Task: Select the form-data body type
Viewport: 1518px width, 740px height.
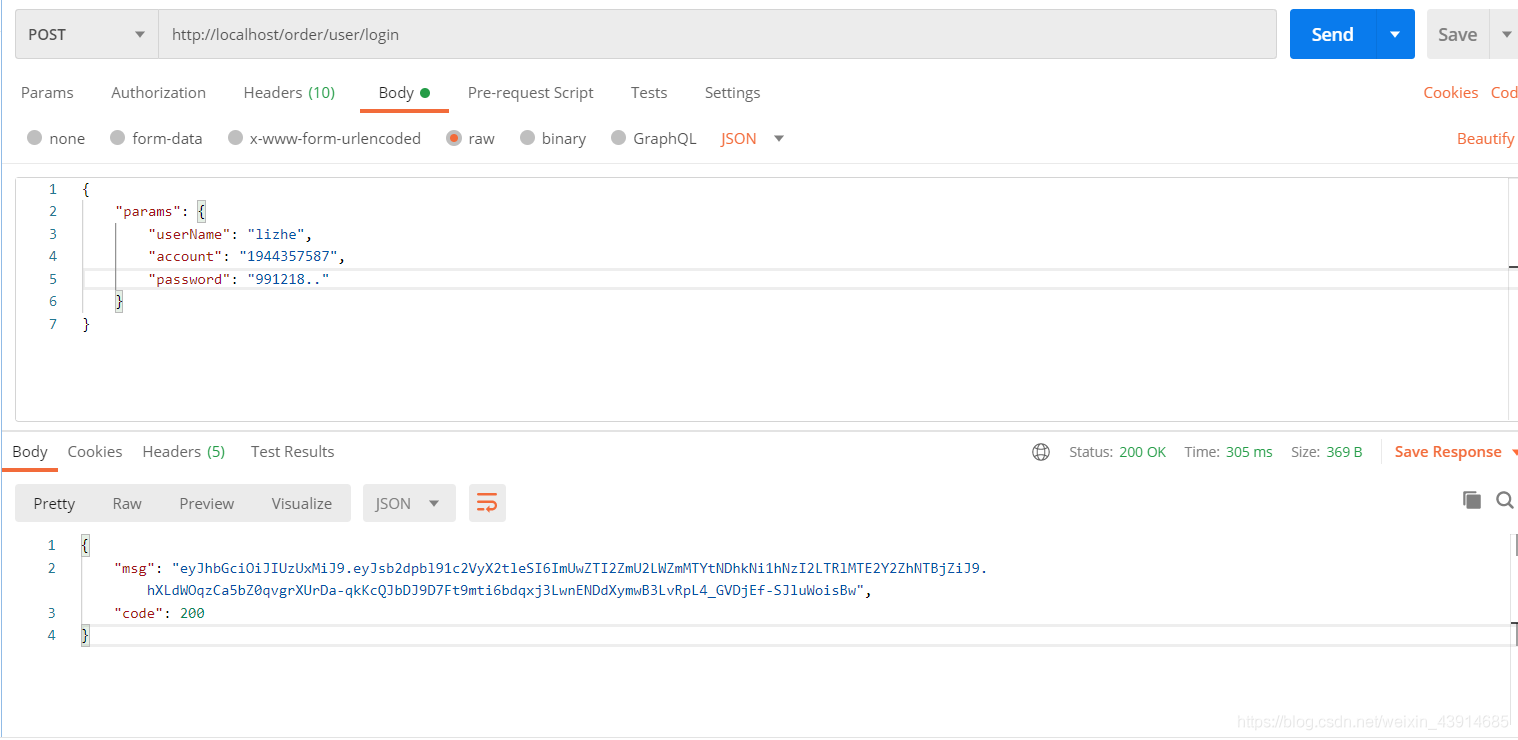Action: click(x=156, y=138)
